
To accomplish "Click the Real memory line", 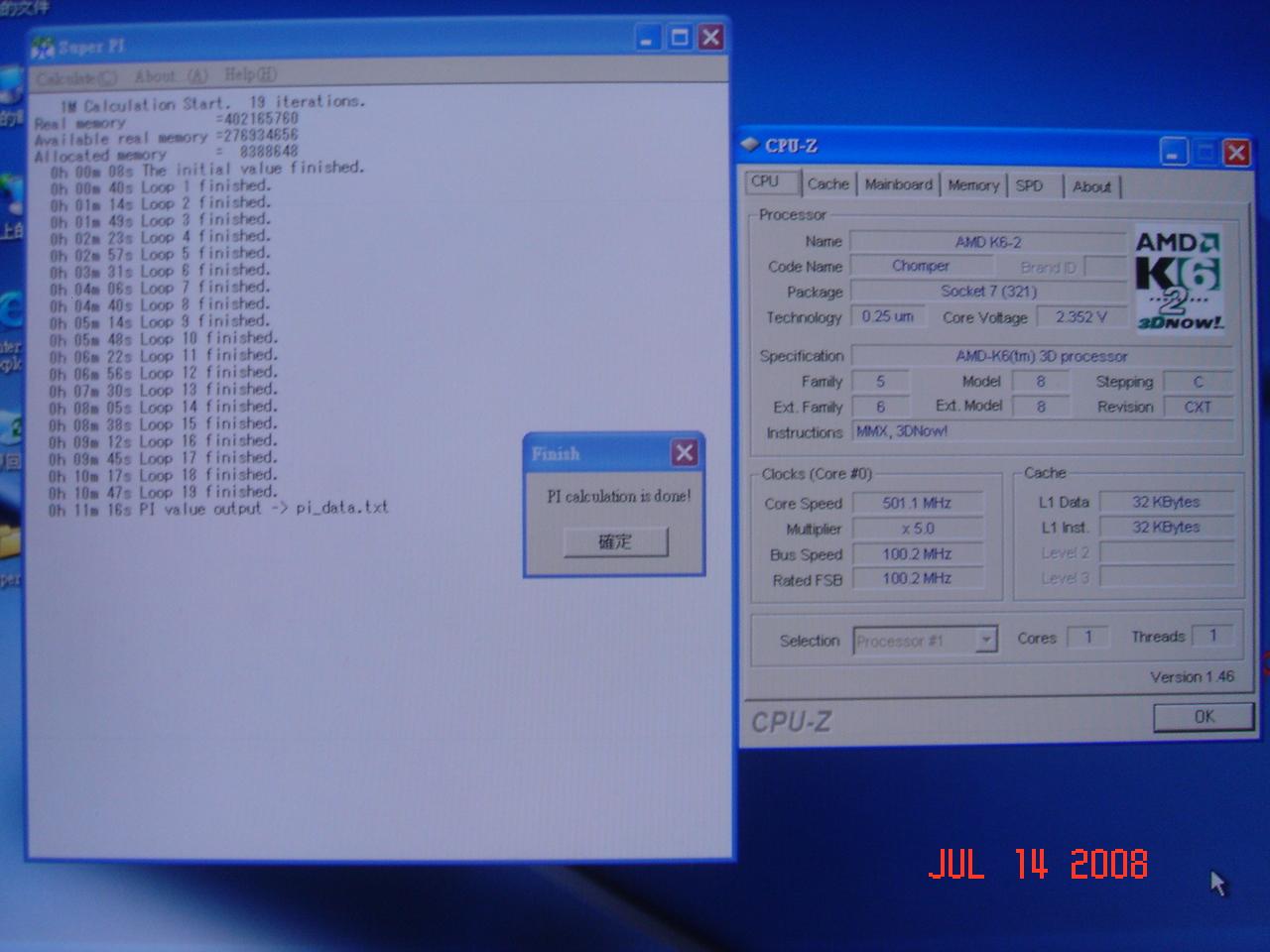I will pos(166,121).
